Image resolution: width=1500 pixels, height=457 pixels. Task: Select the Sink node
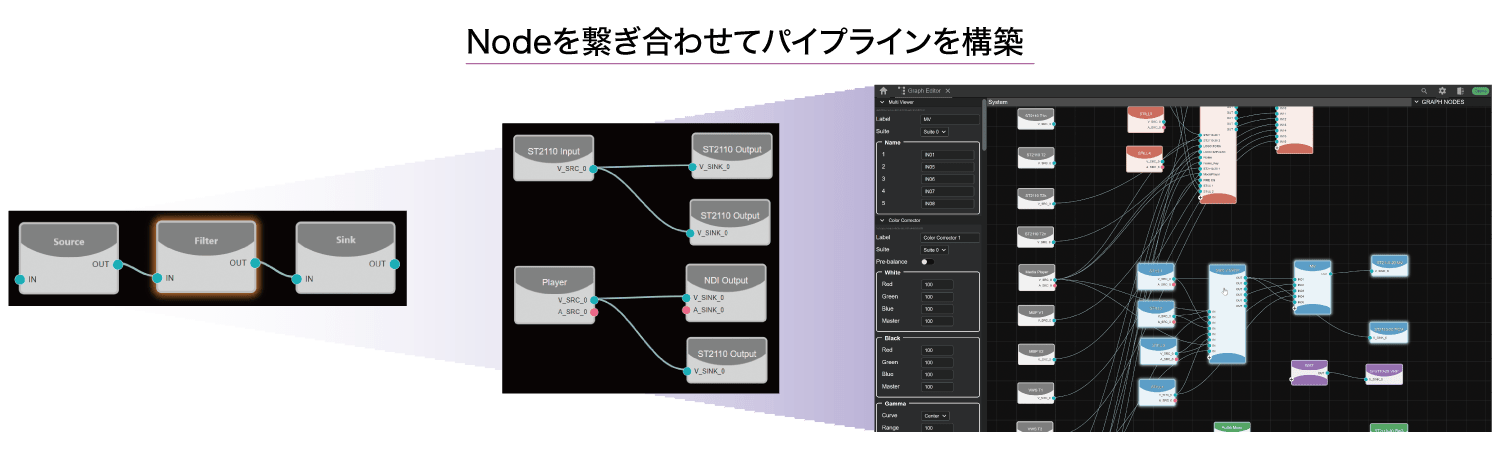tap(346, 257)
